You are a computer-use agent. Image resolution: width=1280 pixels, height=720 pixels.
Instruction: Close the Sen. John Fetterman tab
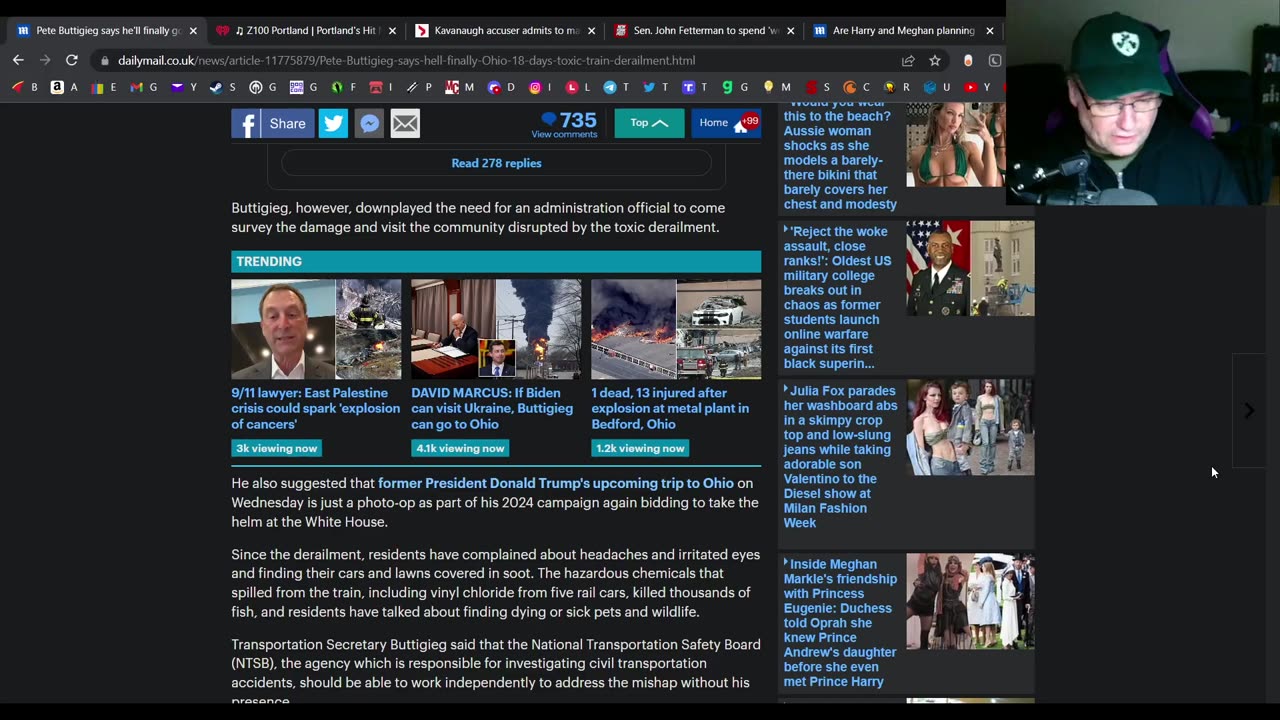pyautogui.click(x=790, y=31)
